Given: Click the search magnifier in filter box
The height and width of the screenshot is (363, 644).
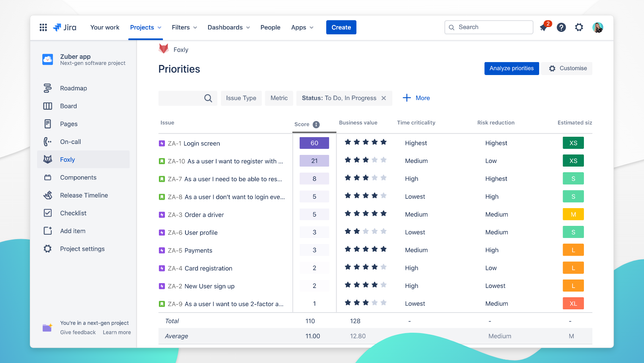Looking at the screenshot, I should [208, 98].
